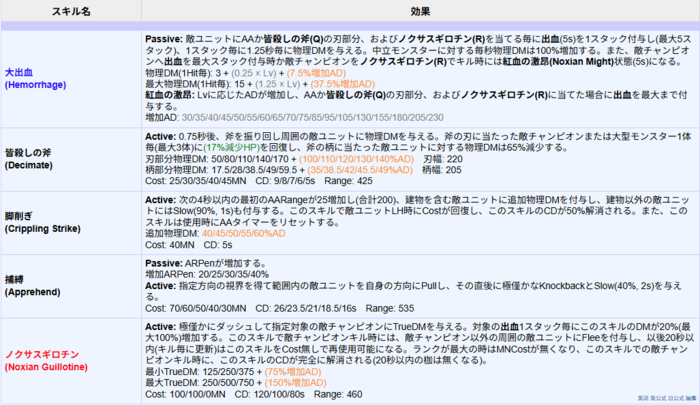Screen dimensions: 700x405
Task: Open the 英公式 link below the table
Action: tap(658, 398)
